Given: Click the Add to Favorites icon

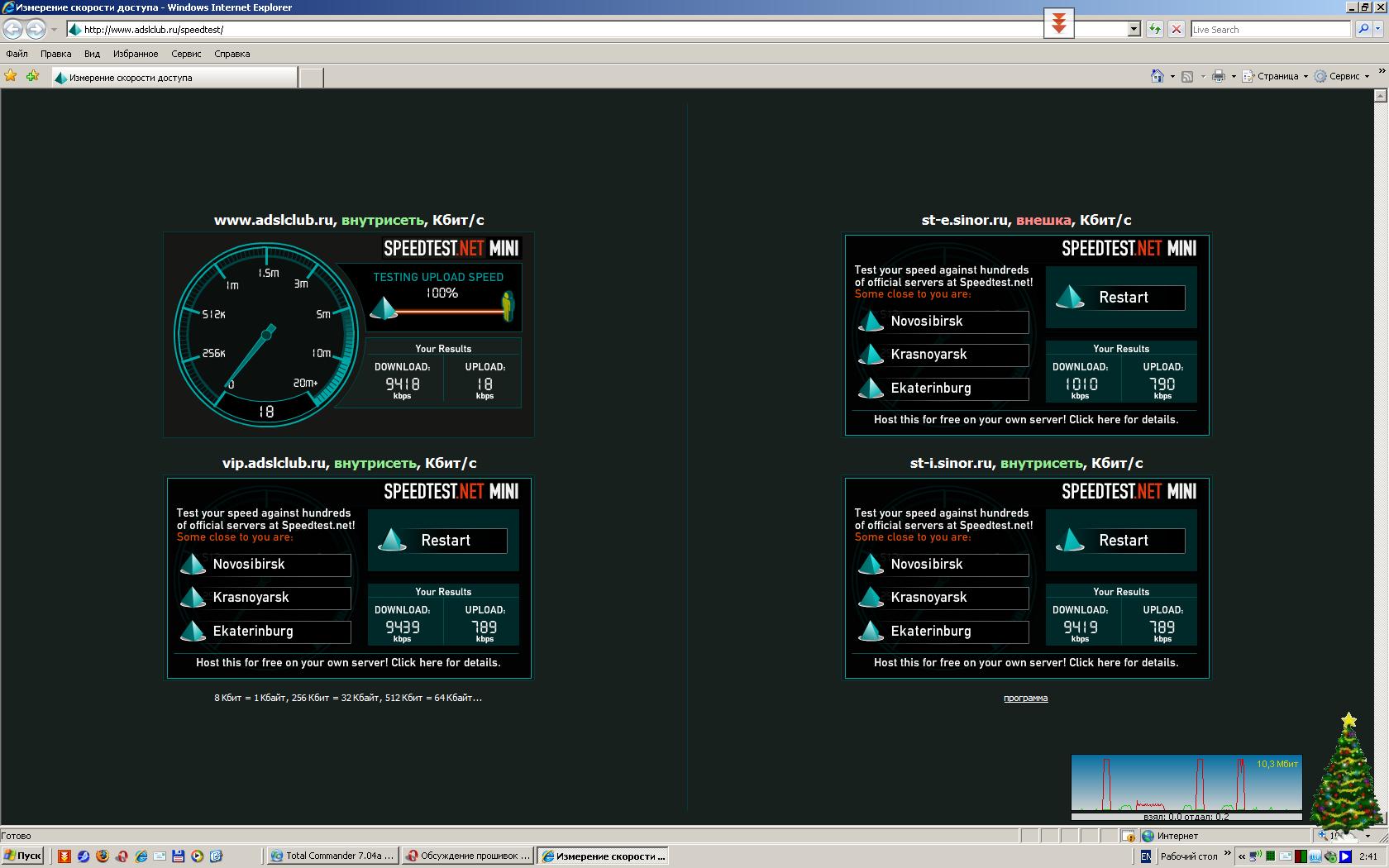Looking at the screenshot, I should coord(32,76).
